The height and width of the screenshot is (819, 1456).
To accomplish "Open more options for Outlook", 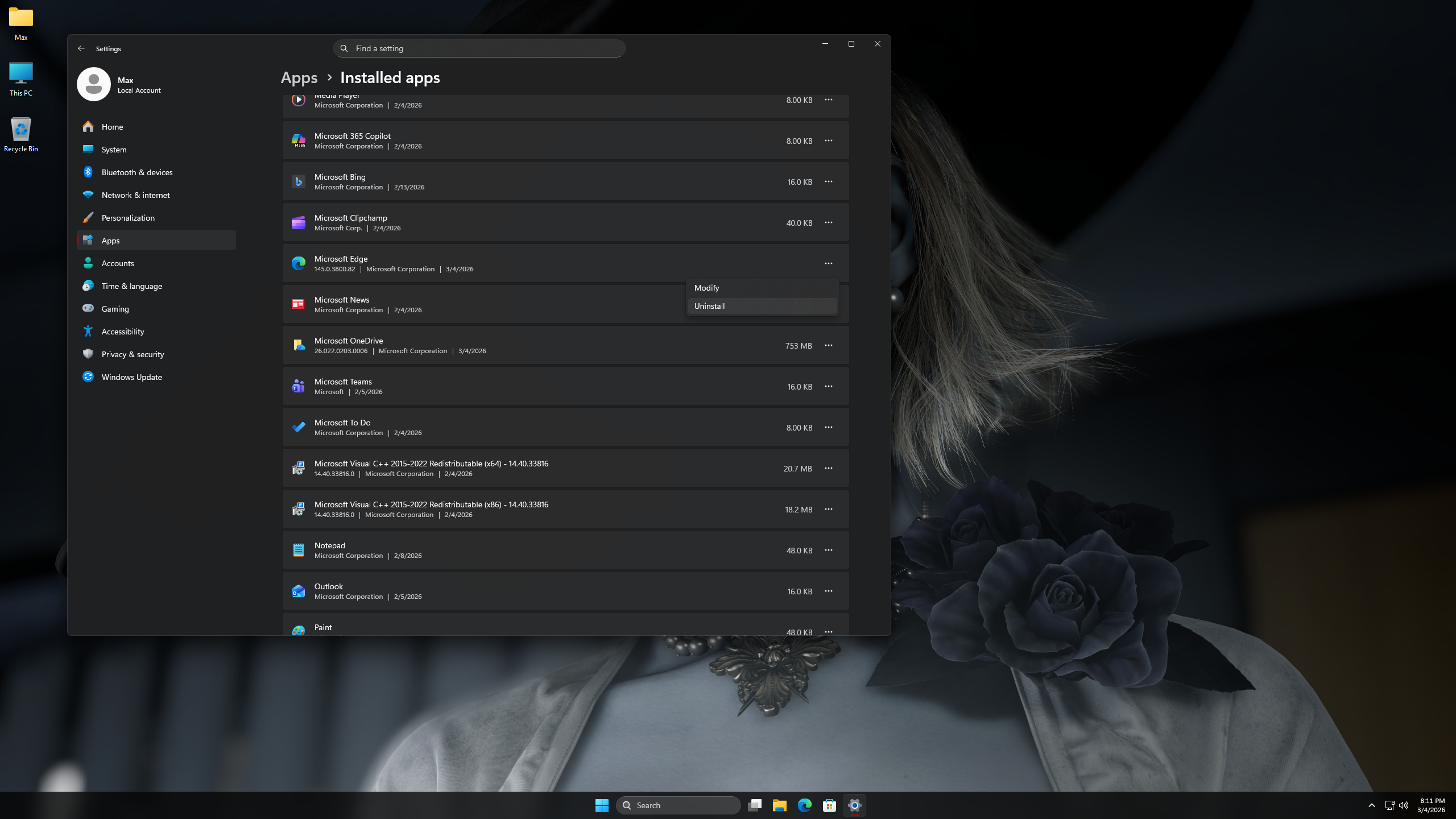I will 829,591.
